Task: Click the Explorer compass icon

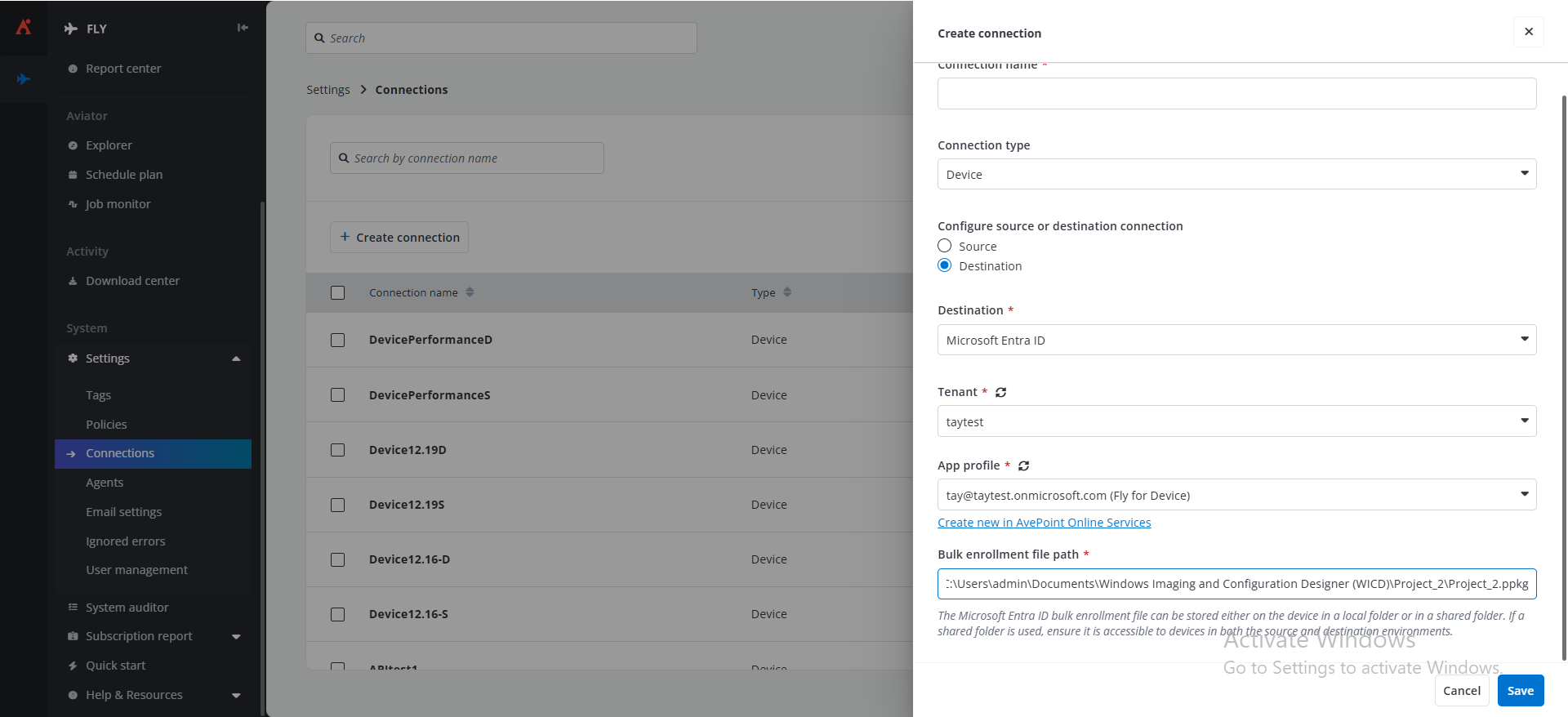Action: point(73,145)
